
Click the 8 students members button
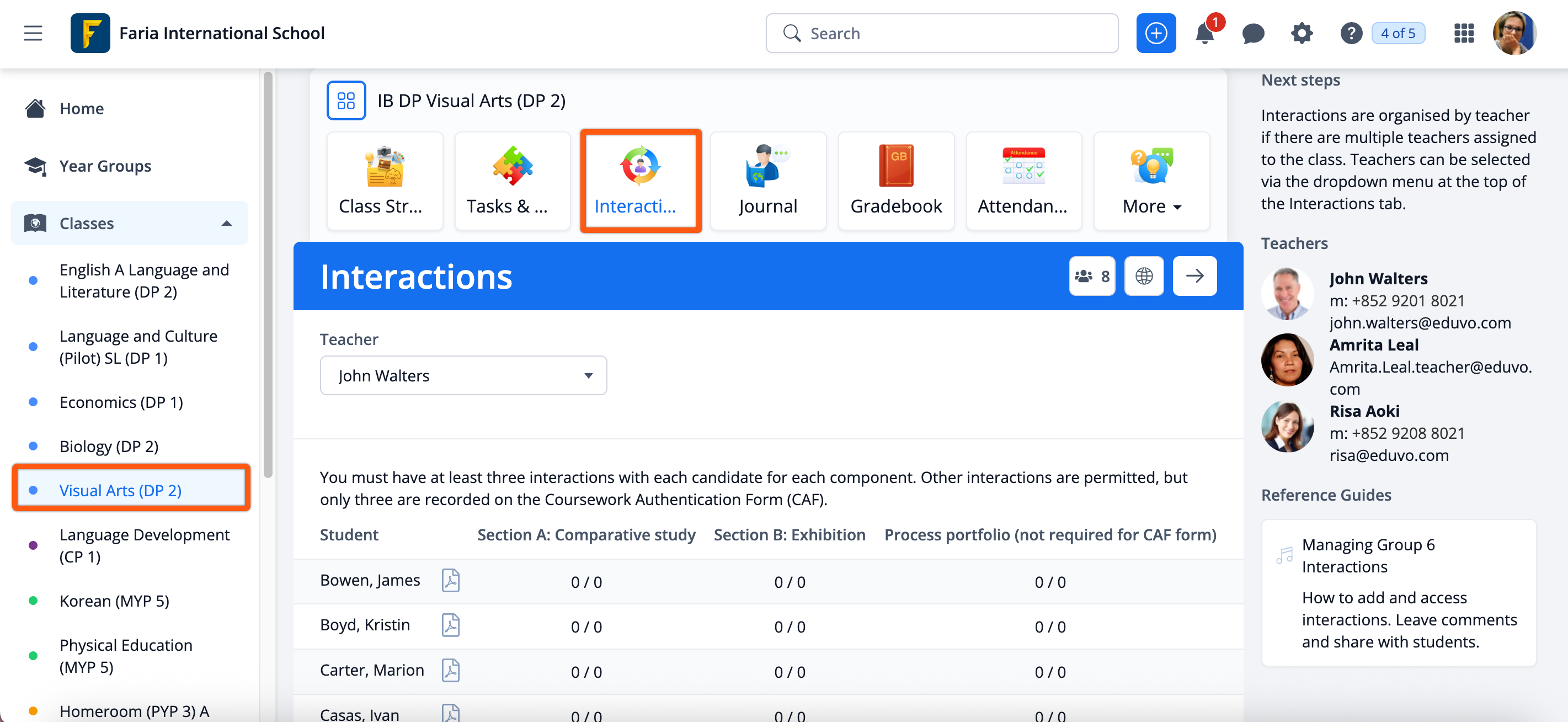(1092, 277)
